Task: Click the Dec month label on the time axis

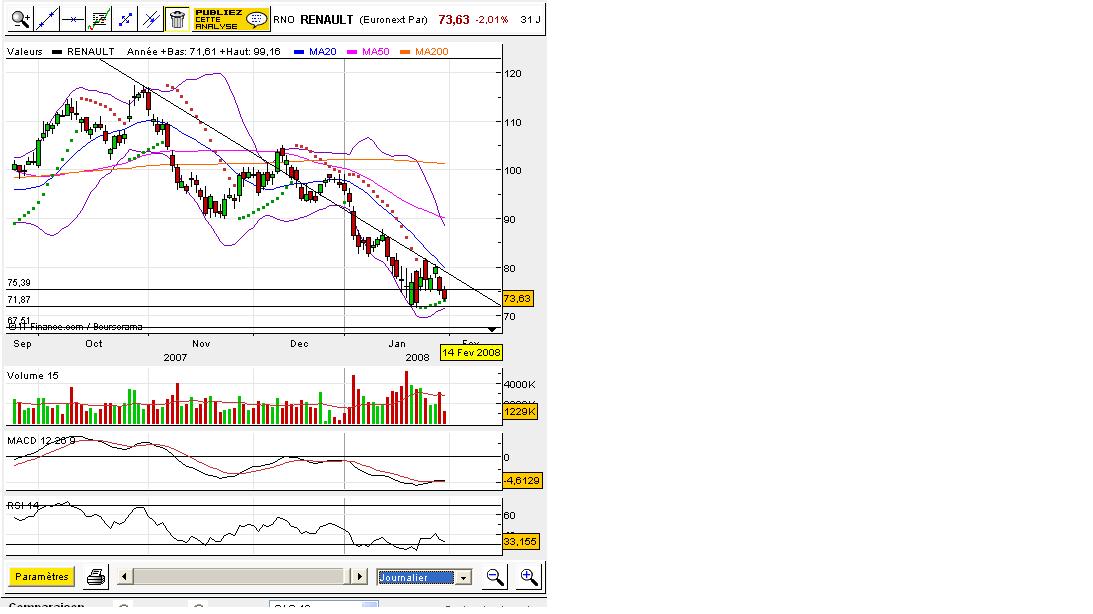Action: tap(299, 344)
